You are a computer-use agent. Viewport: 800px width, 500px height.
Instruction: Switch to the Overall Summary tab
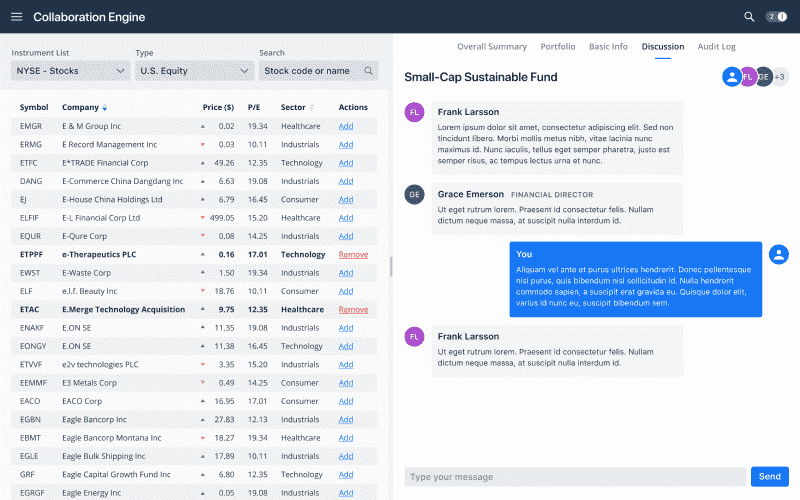pos(491,47)
